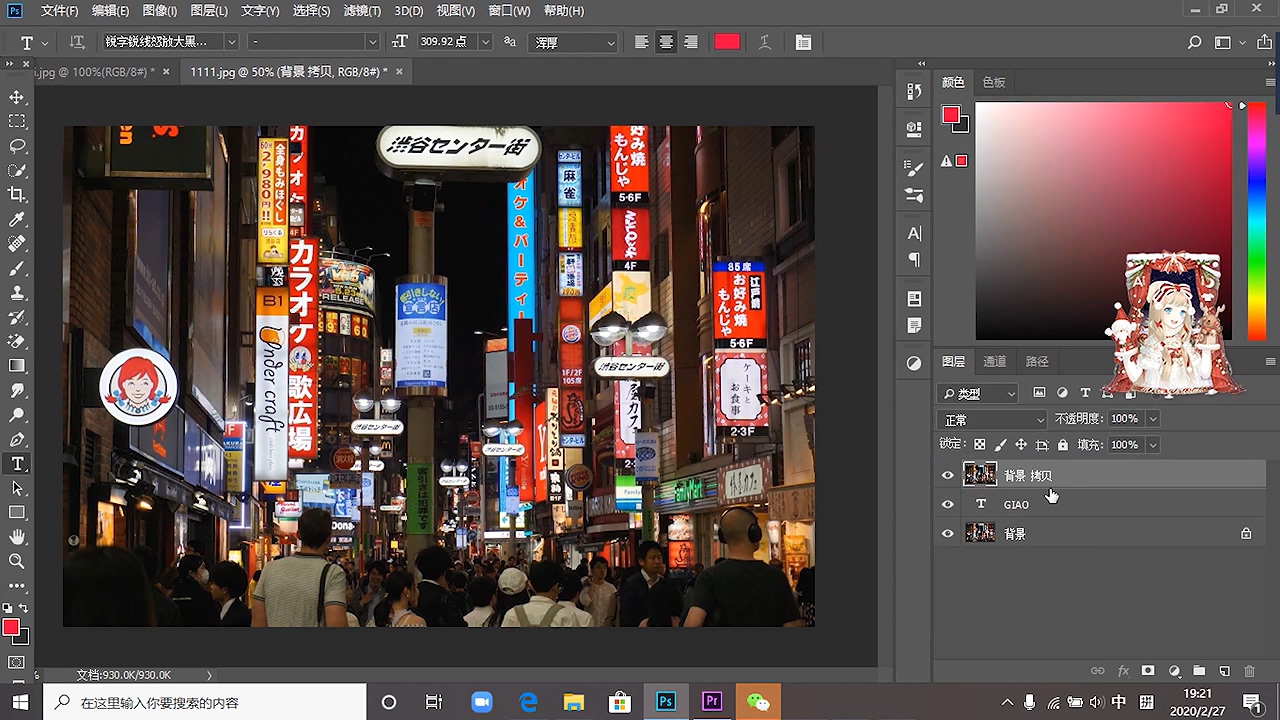Click the create new layer icon

point(1224,671)
